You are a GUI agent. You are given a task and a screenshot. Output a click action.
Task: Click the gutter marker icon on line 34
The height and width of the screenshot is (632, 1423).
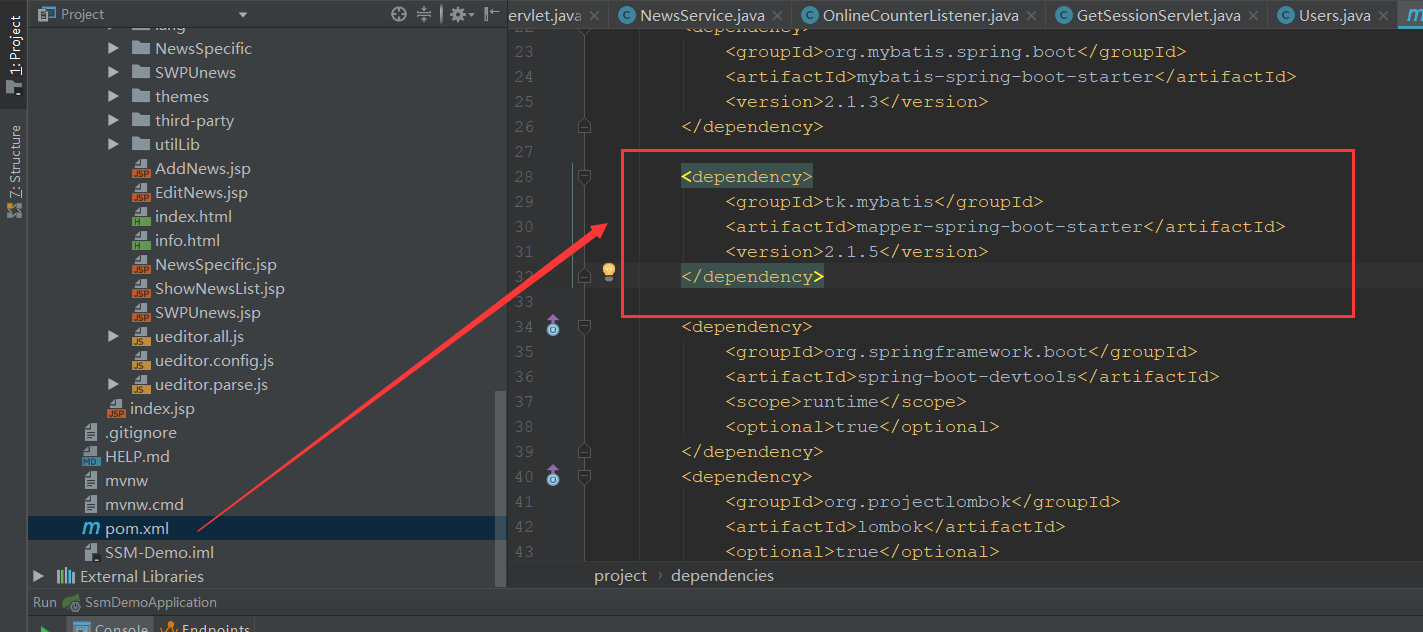click(x=552, y=325)
